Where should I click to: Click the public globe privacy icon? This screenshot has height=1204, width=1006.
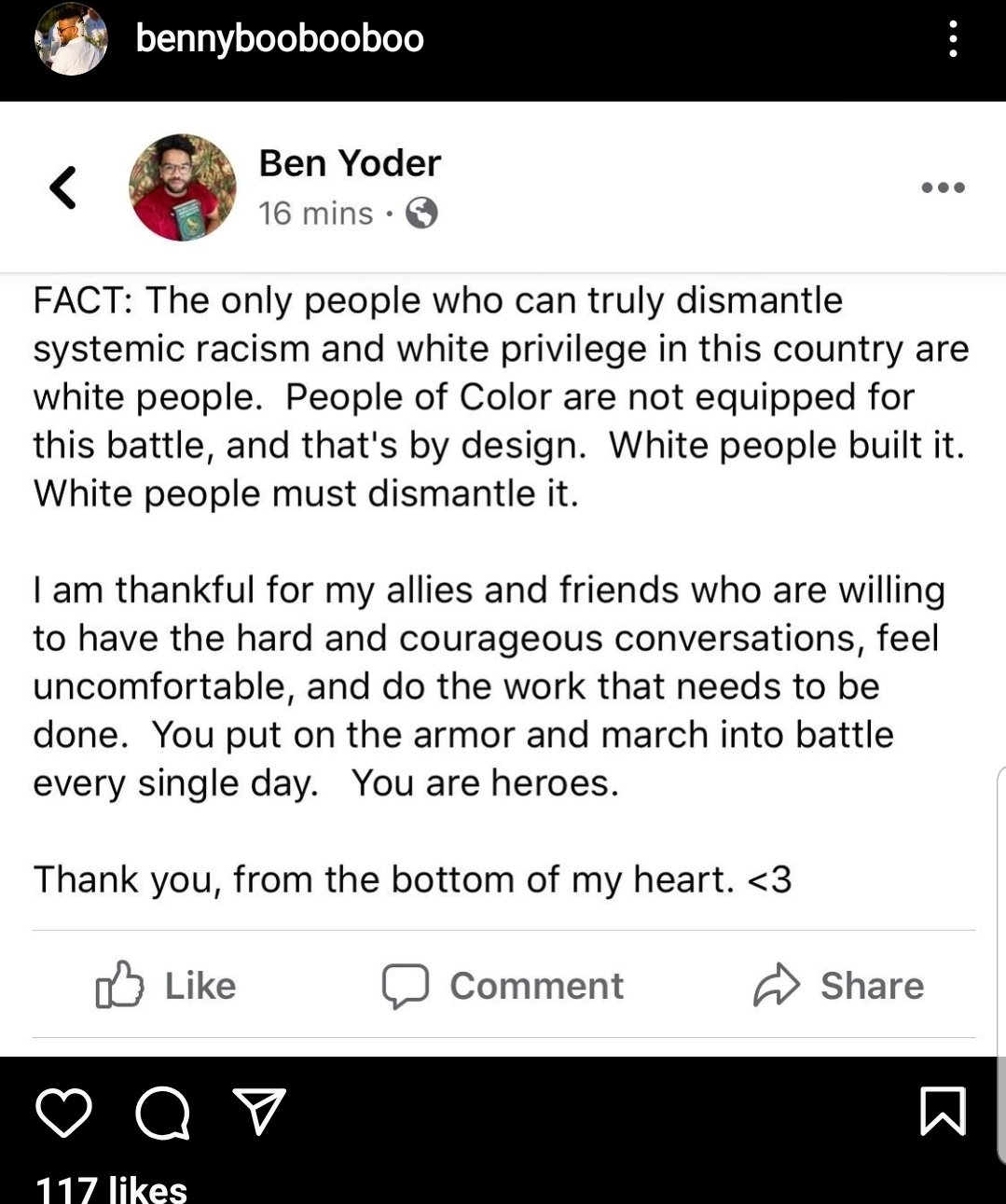point(422,214)
